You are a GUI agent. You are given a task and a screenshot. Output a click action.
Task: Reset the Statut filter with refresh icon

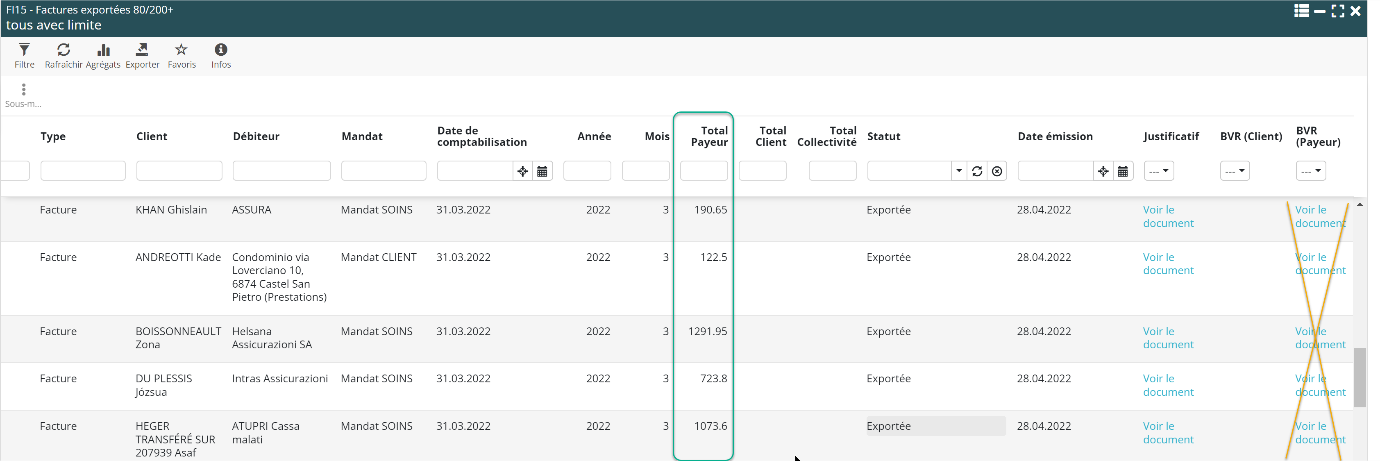tap(977, 171)
